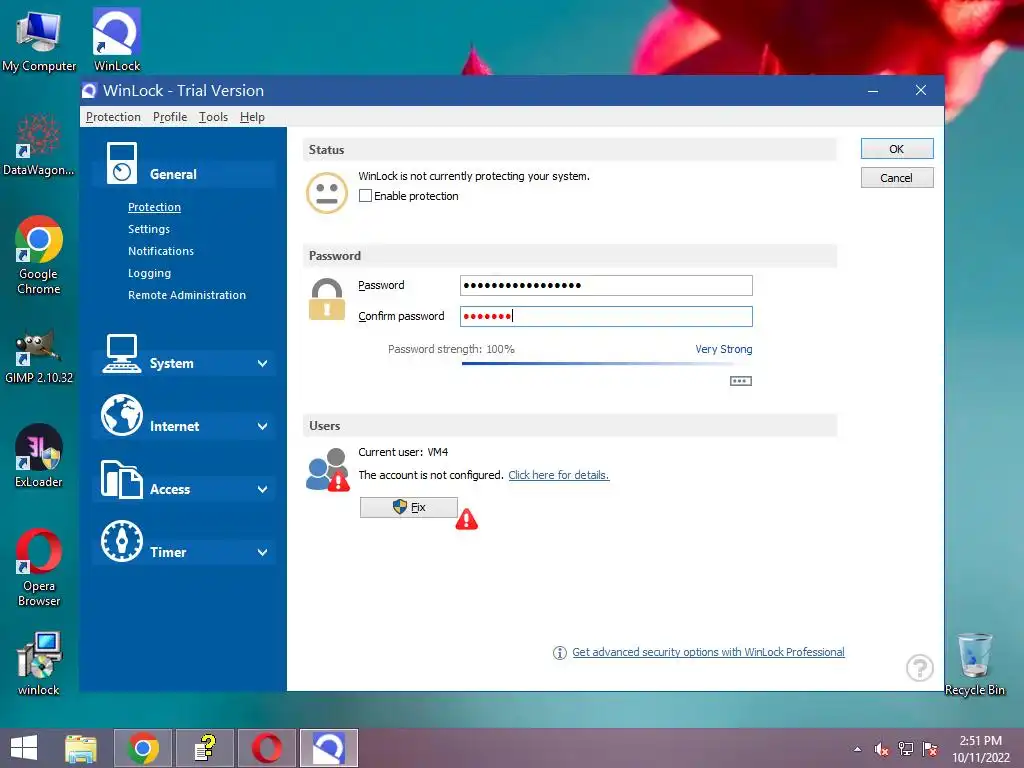Click the Action Center flag tray icon
The height and width of the screenshot is (768, 1024).
click(930, 749)
